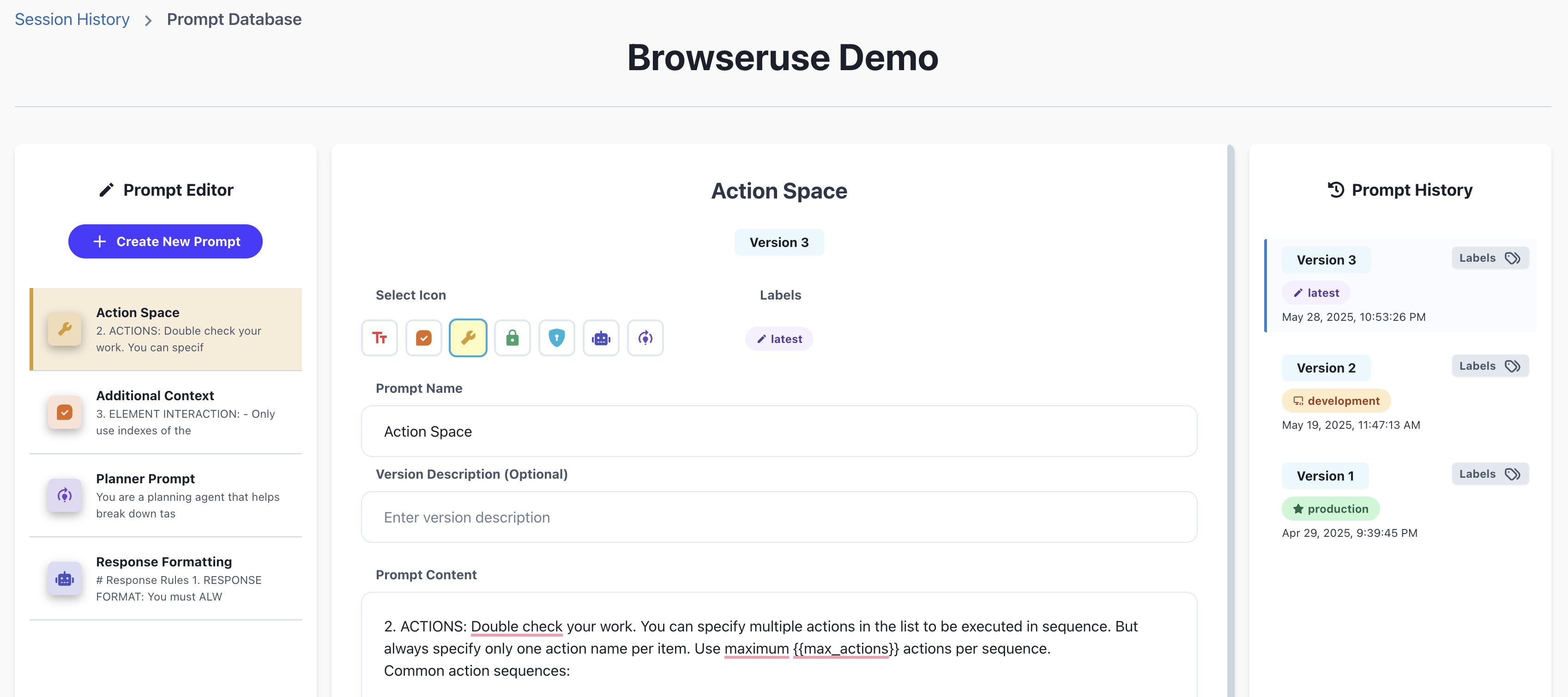The height and width of the screenshot is (697, 1568).
Task: Open Labels menu for Version 1
Action: pos(1490,474)
